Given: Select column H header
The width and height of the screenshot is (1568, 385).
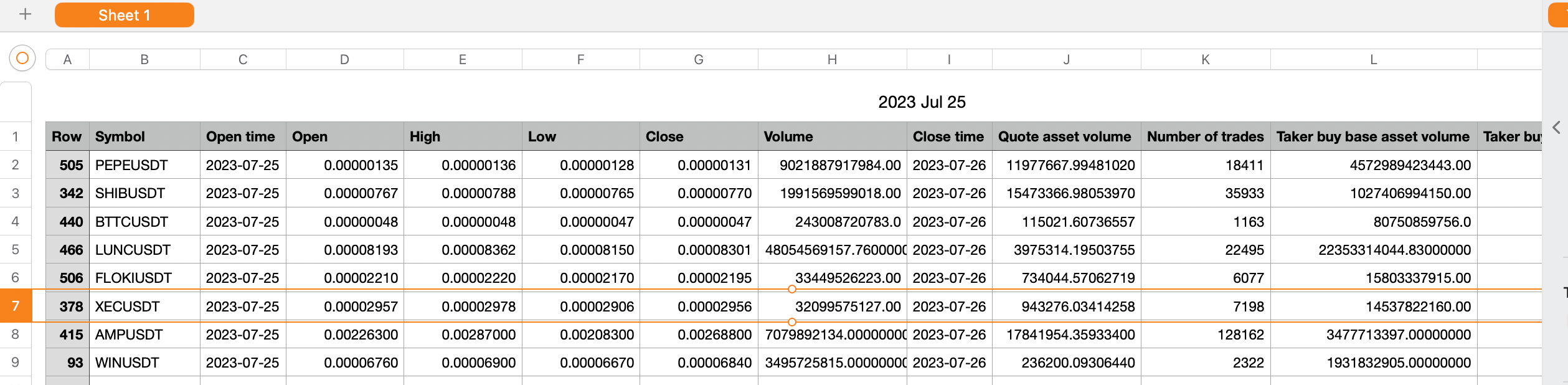Looking at the screenshot, I should pyautogui.click(x=832, y=60).
